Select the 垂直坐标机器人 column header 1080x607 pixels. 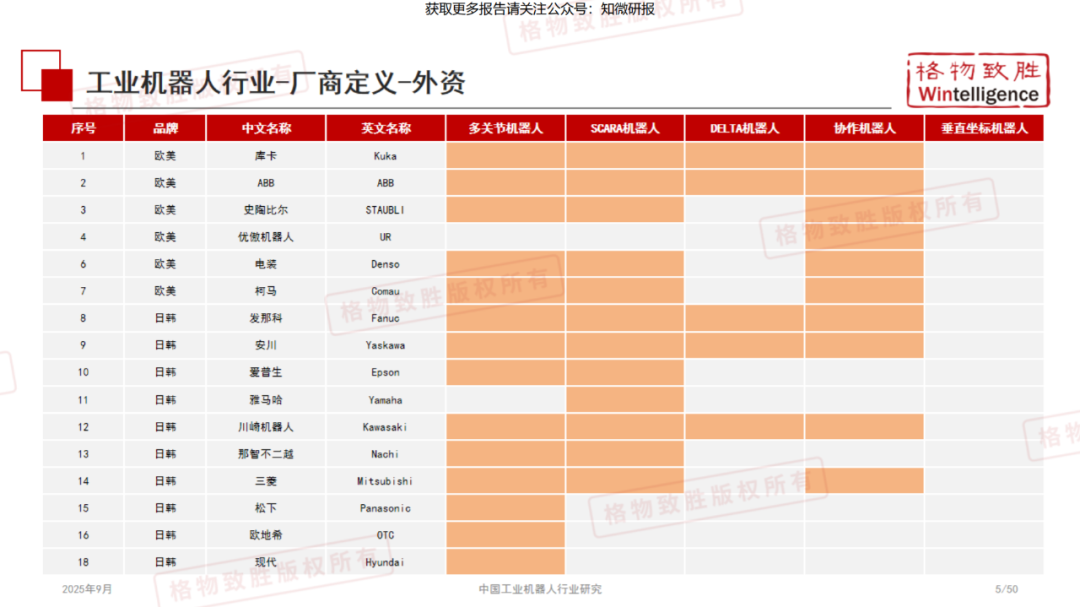pos(984,128)
